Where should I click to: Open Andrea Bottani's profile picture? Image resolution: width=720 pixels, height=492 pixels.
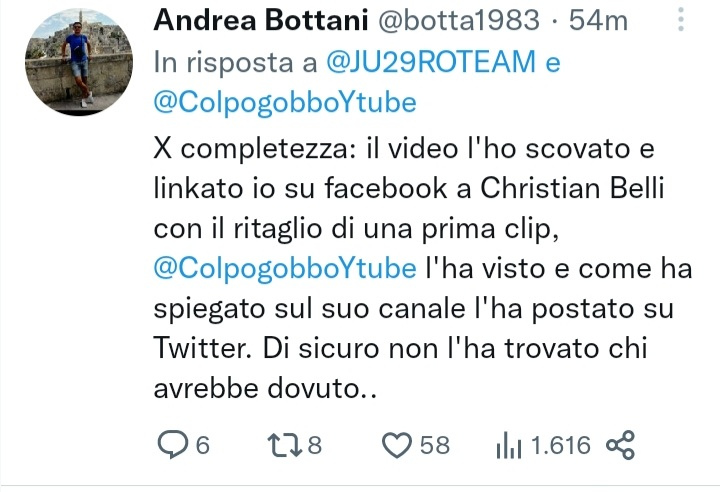79,62
